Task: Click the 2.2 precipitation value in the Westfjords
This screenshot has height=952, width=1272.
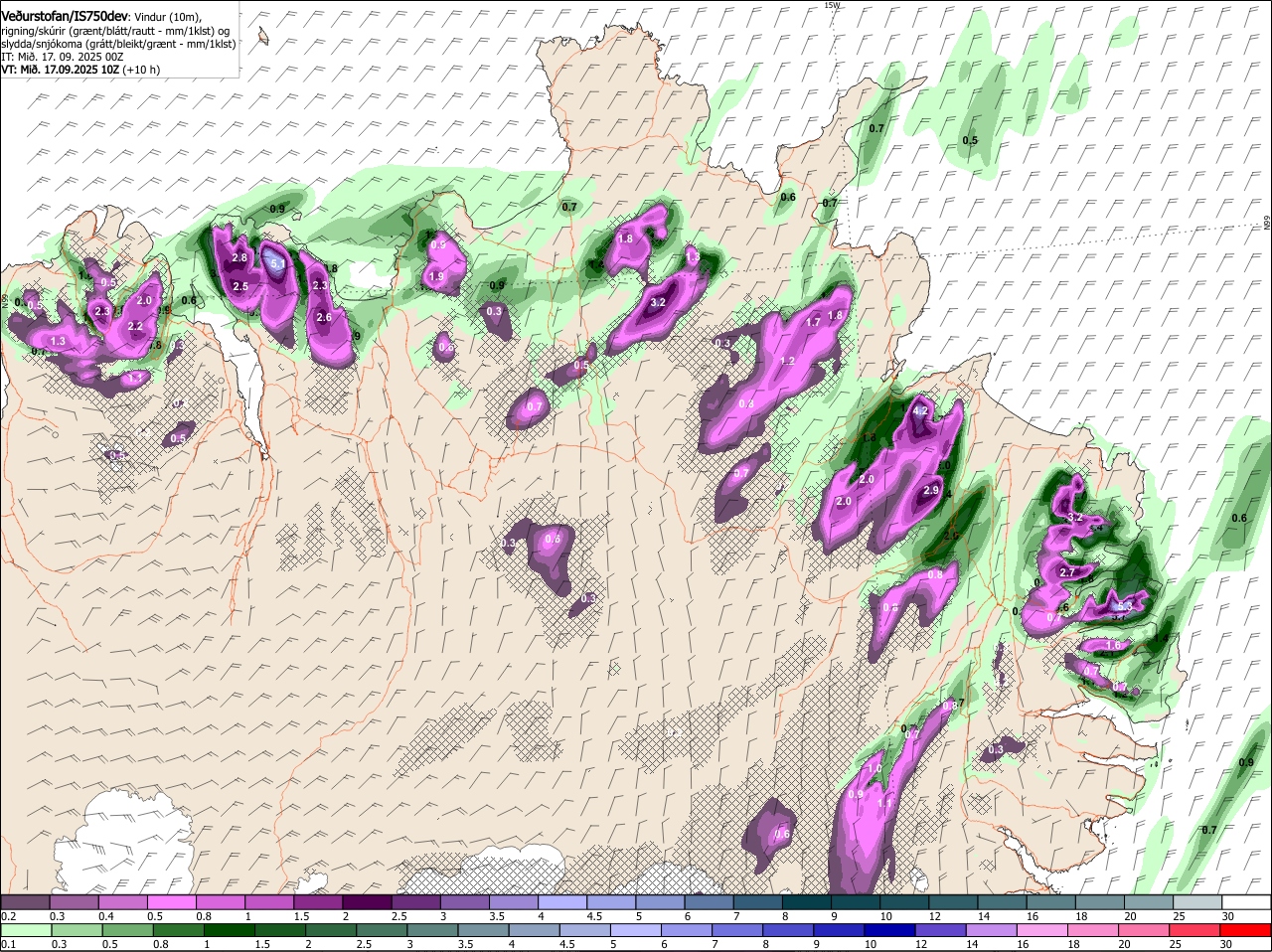Action: click(x=136, y=326)
